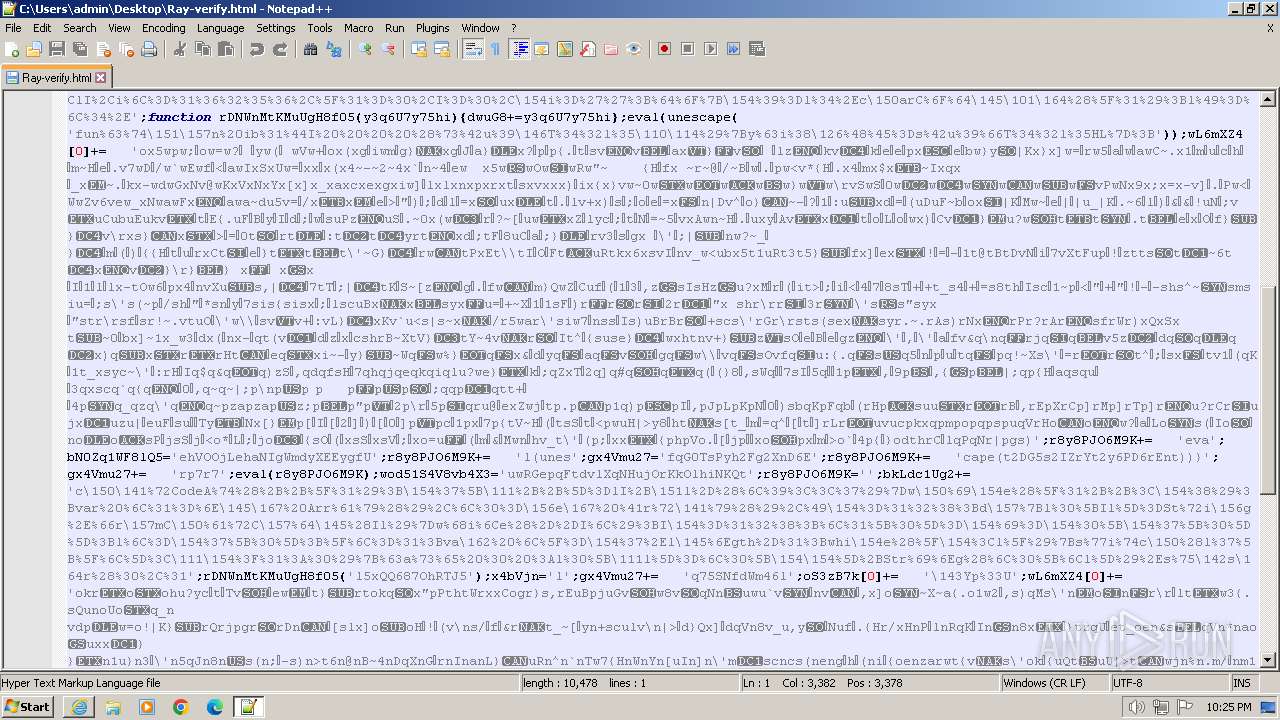
Task: Open the Tools menu
Action: [320, 28]
